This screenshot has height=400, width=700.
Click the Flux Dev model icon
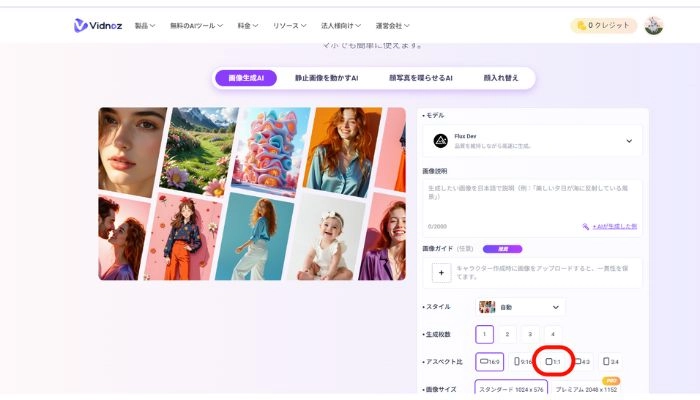(x=441, y=141)
